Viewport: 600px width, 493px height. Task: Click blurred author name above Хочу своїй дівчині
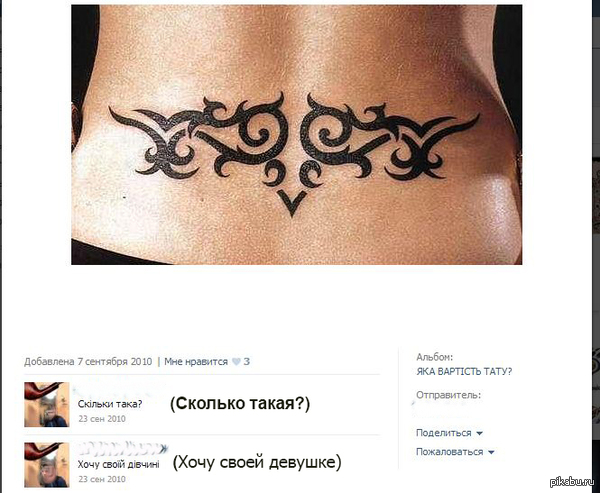[122, 448]
